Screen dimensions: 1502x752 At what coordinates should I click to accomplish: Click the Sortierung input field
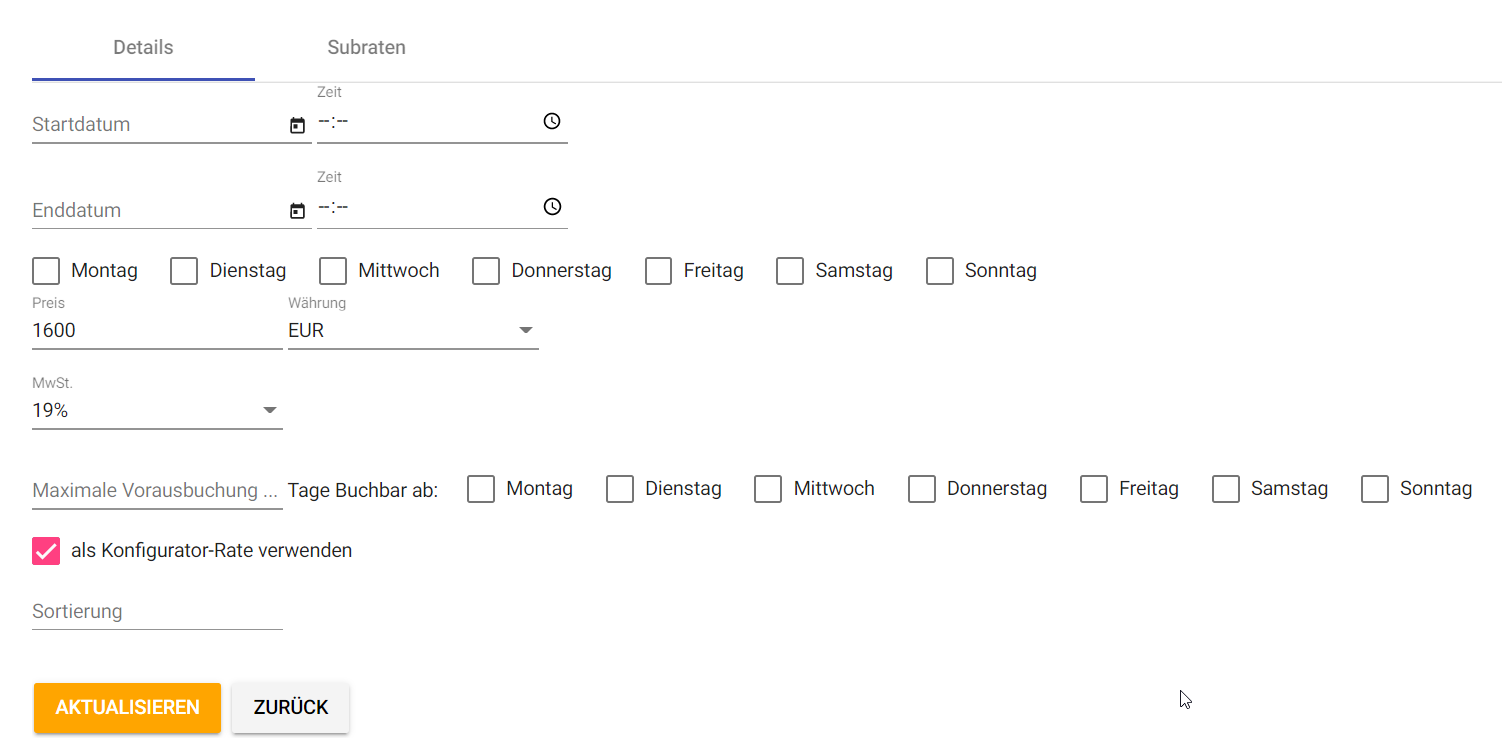(157, 612)
